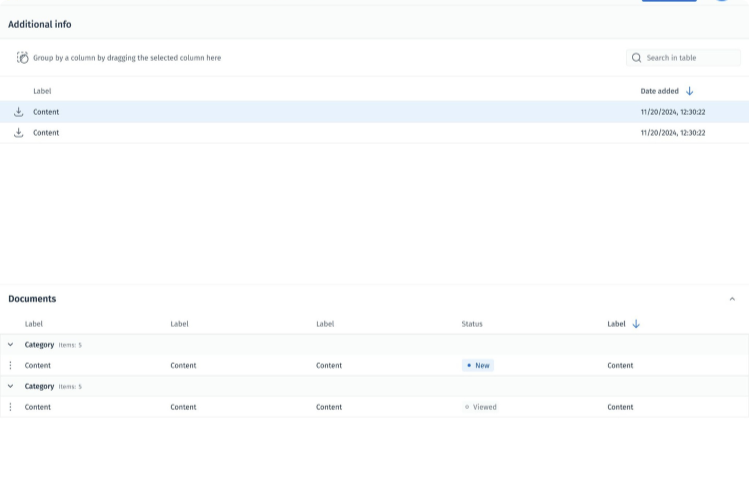Type in the Search in table field
Viewport: 749px width, 485px height.
[690, 58]
